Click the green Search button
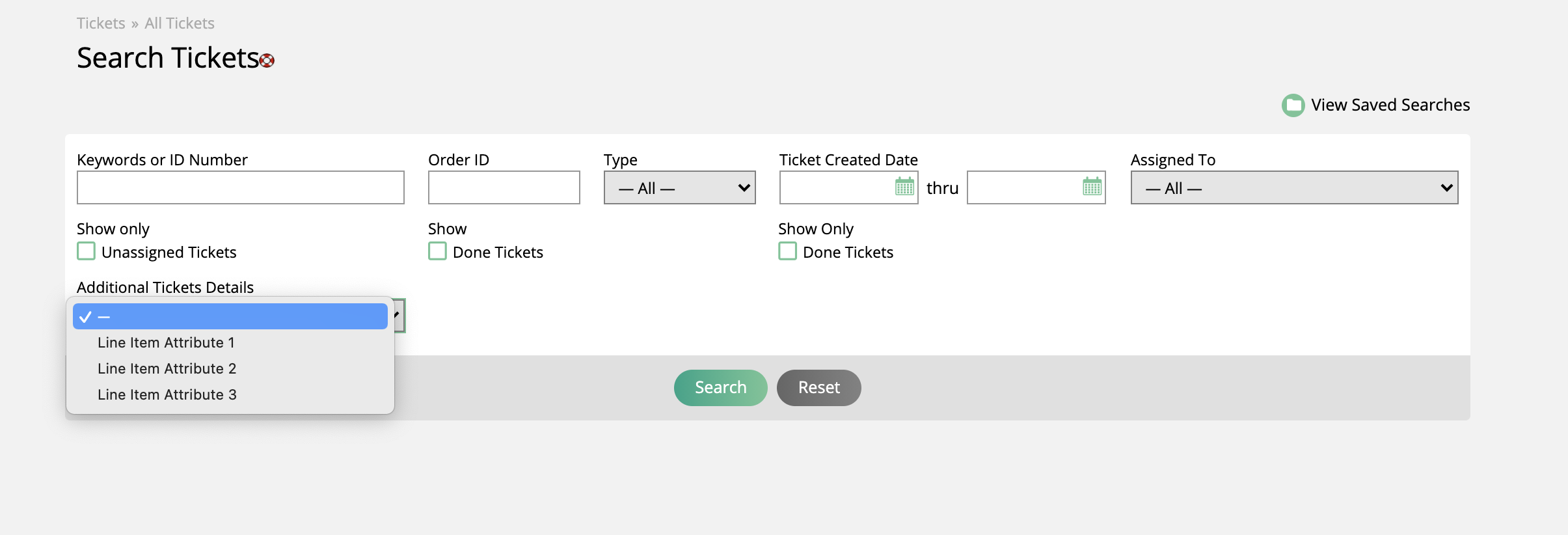This screenshot has width=1568, height=535. (720, 388)
